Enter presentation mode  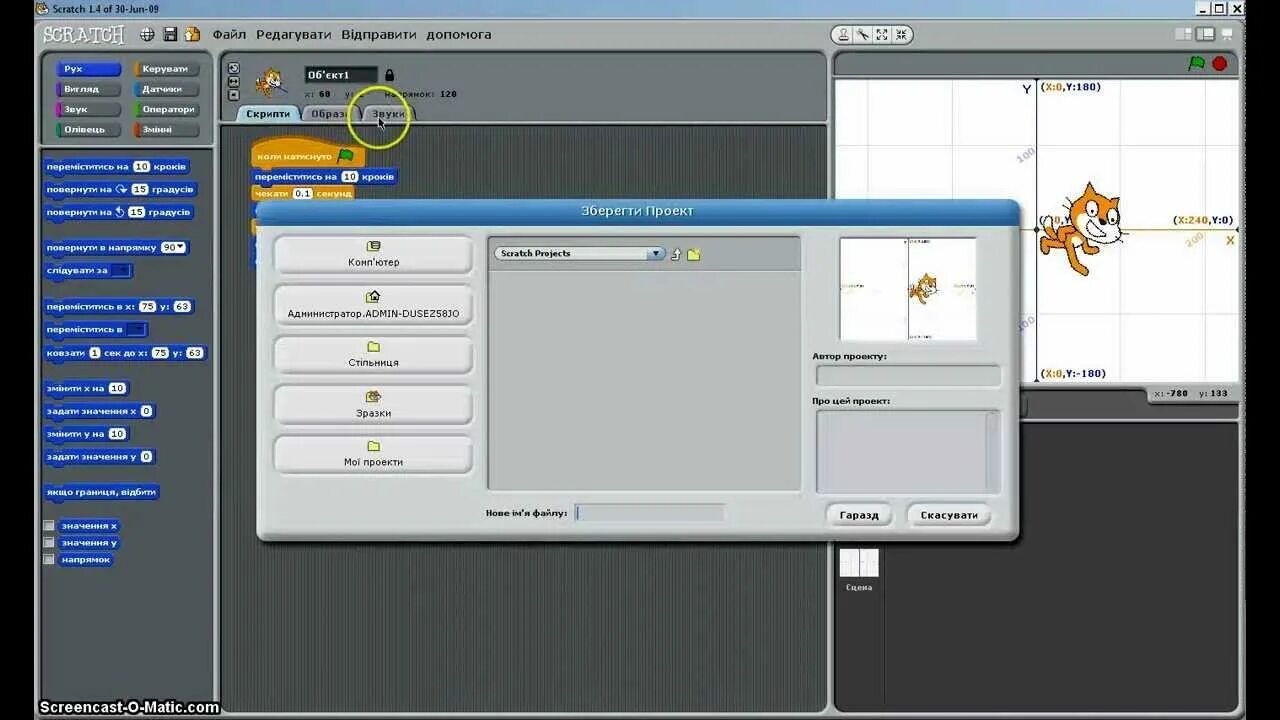(1229, 34)
